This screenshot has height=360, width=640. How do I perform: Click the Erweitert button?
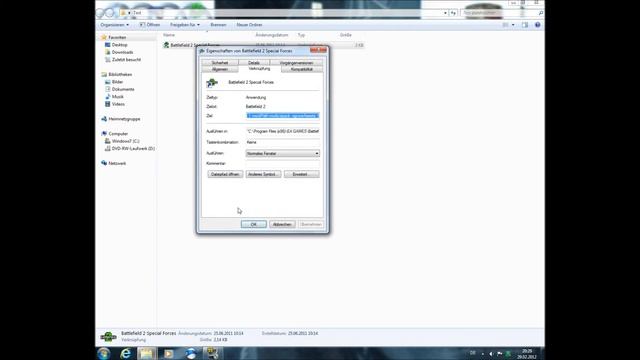(x=302, y=174)
